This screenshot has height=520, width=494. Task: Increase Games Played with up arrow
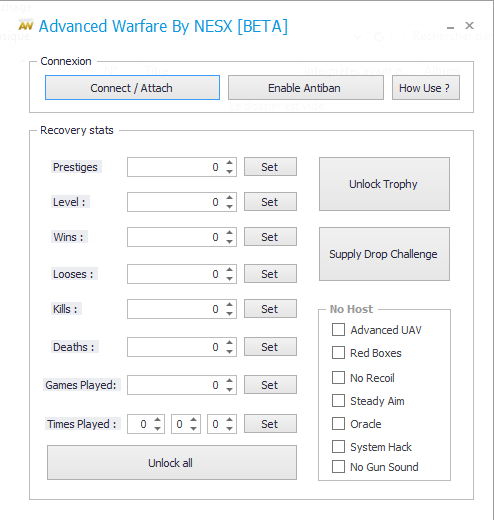(x=229, y=380)
